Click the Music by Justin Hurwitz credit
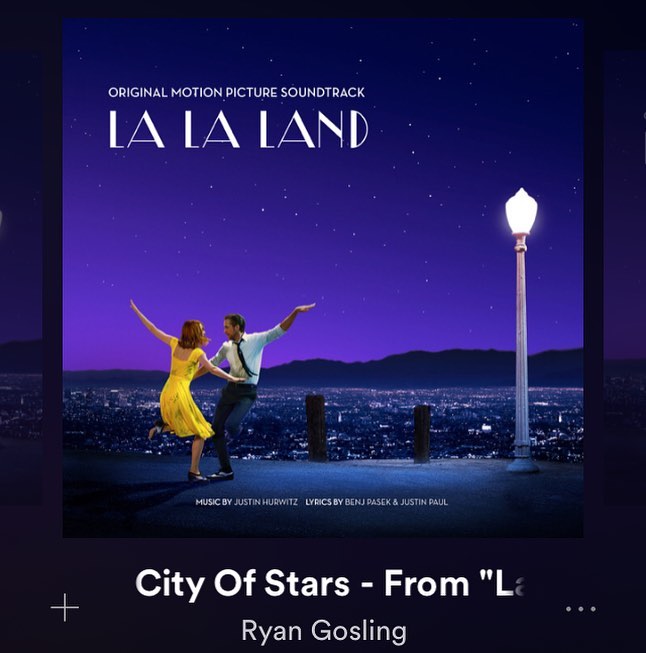Viewport: 646px width, 653px height. coord(247,502)
